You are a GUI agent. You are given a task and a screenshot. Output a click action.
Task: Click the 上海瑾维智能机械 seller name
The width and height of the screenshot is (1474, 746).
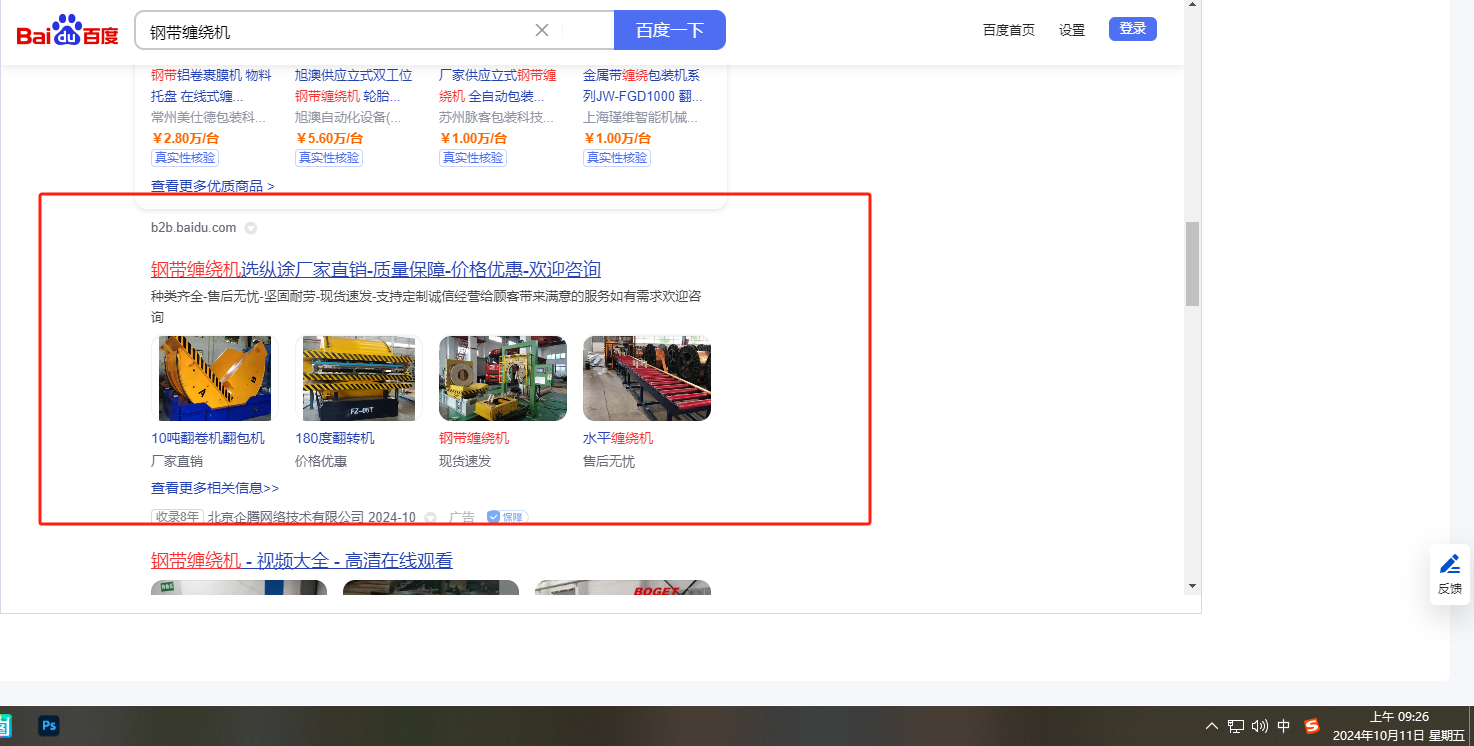[642, 117]
